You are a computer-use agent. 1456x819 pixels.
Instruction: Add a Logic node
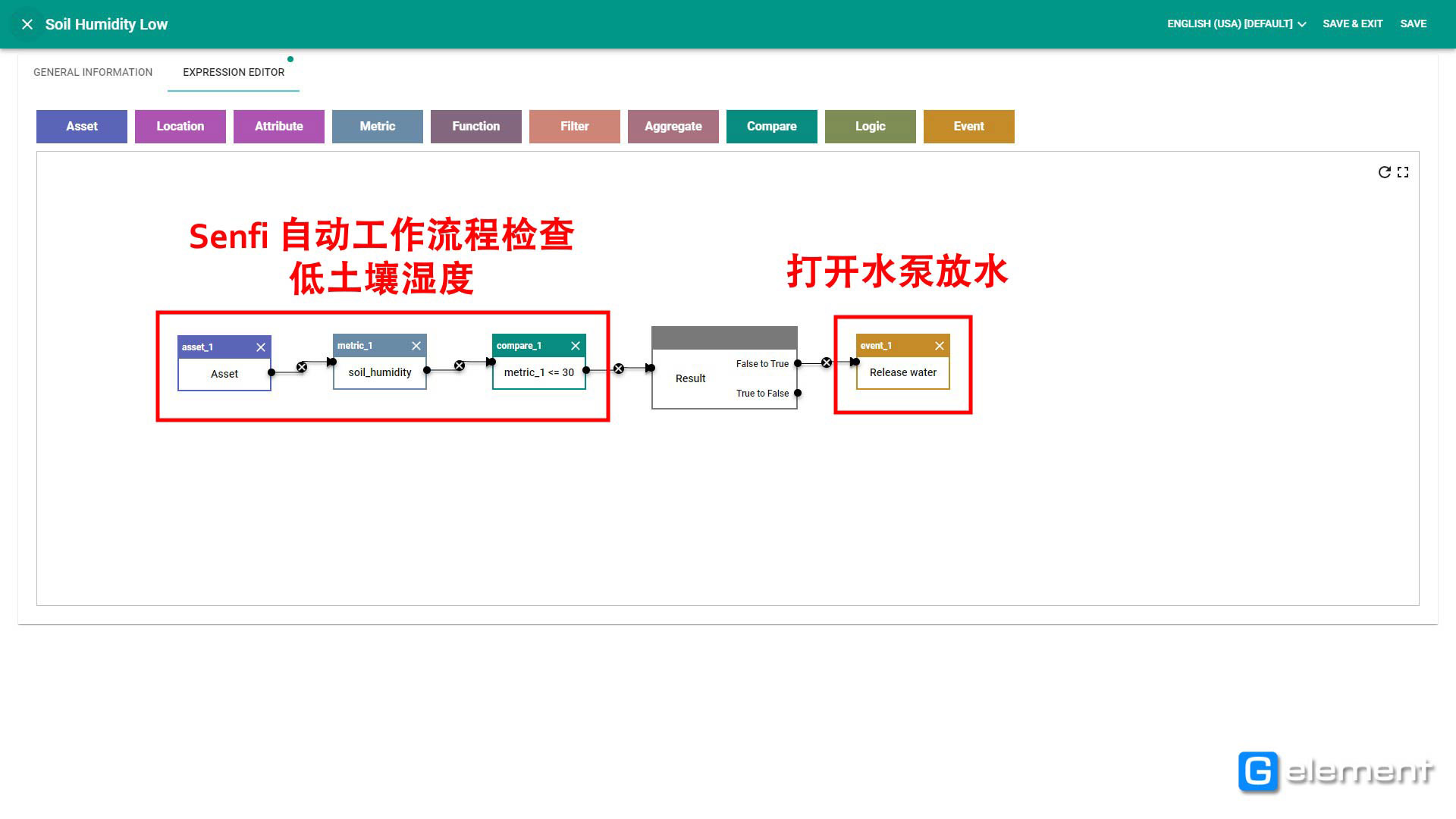(x=871, y=127)
